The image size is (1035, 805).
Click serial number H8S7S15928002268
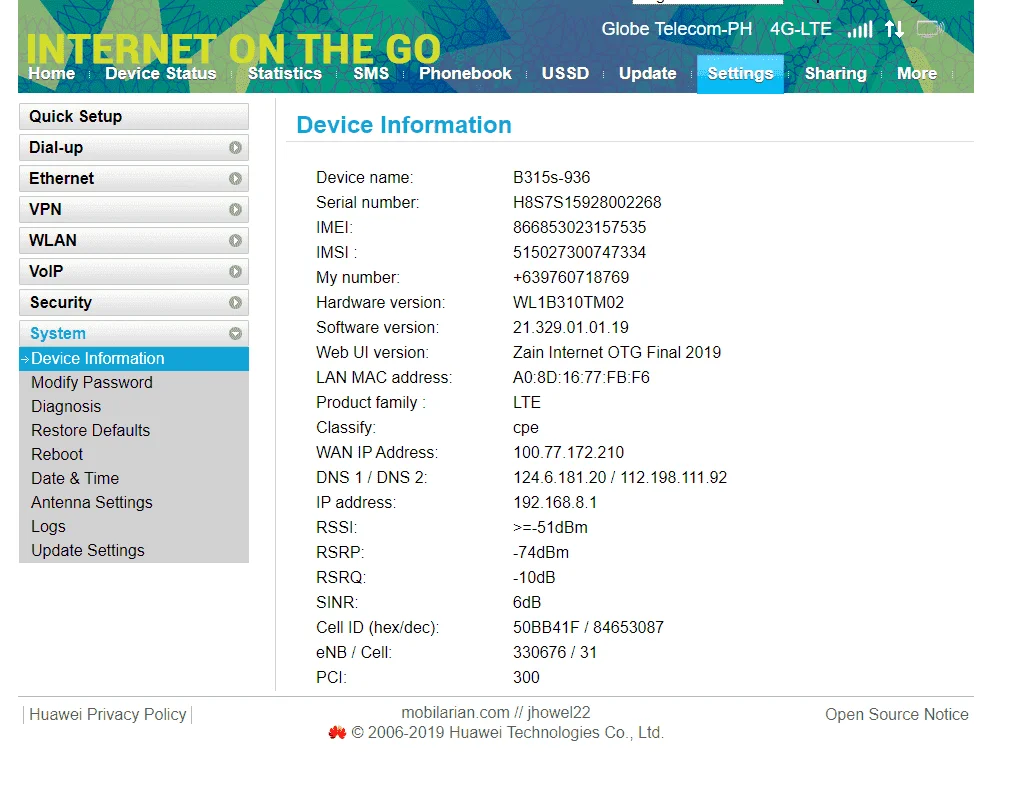587,203
